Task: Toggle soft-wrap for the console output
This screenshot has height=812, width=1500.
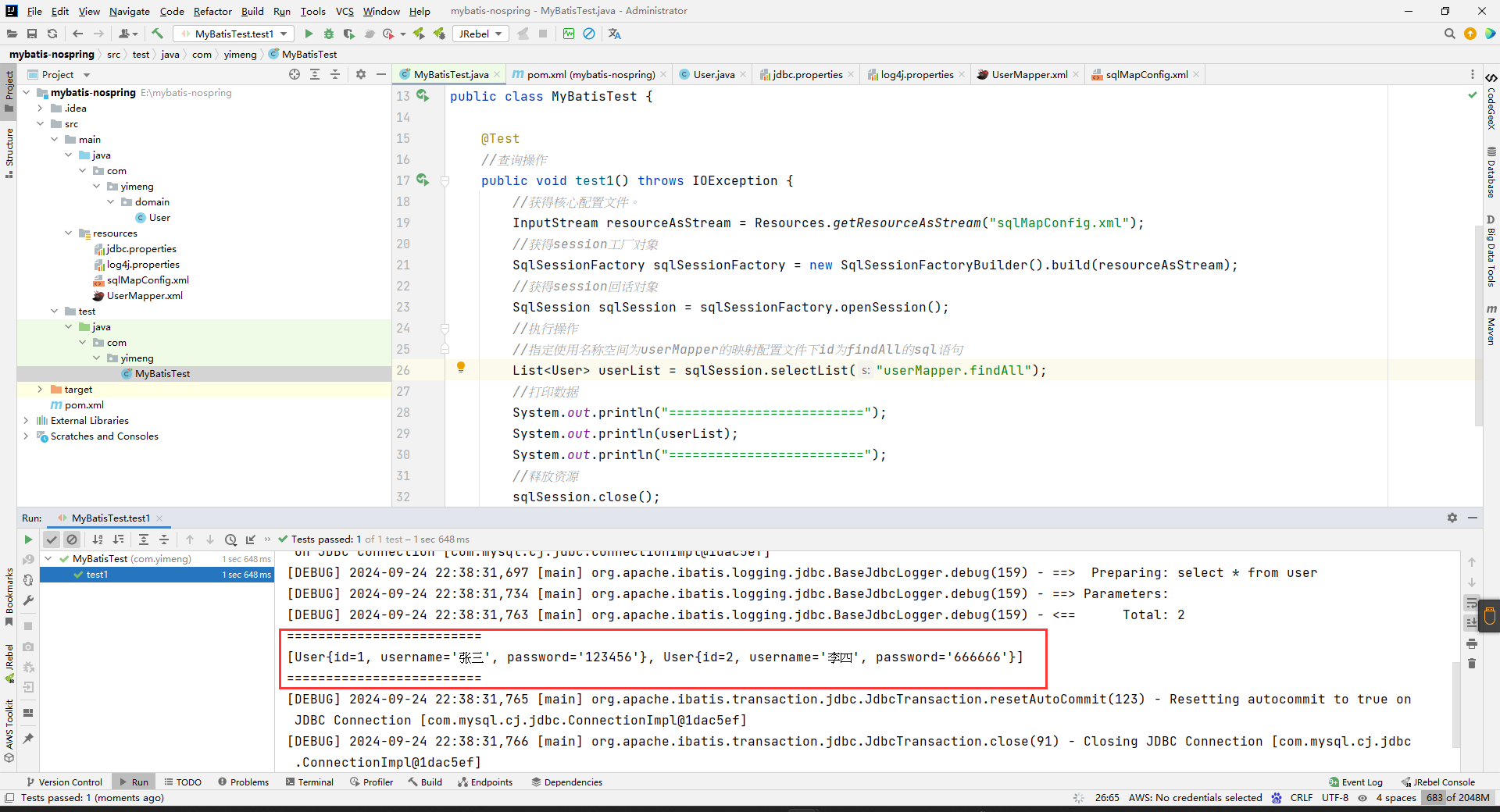Action: click(1472, 603)
